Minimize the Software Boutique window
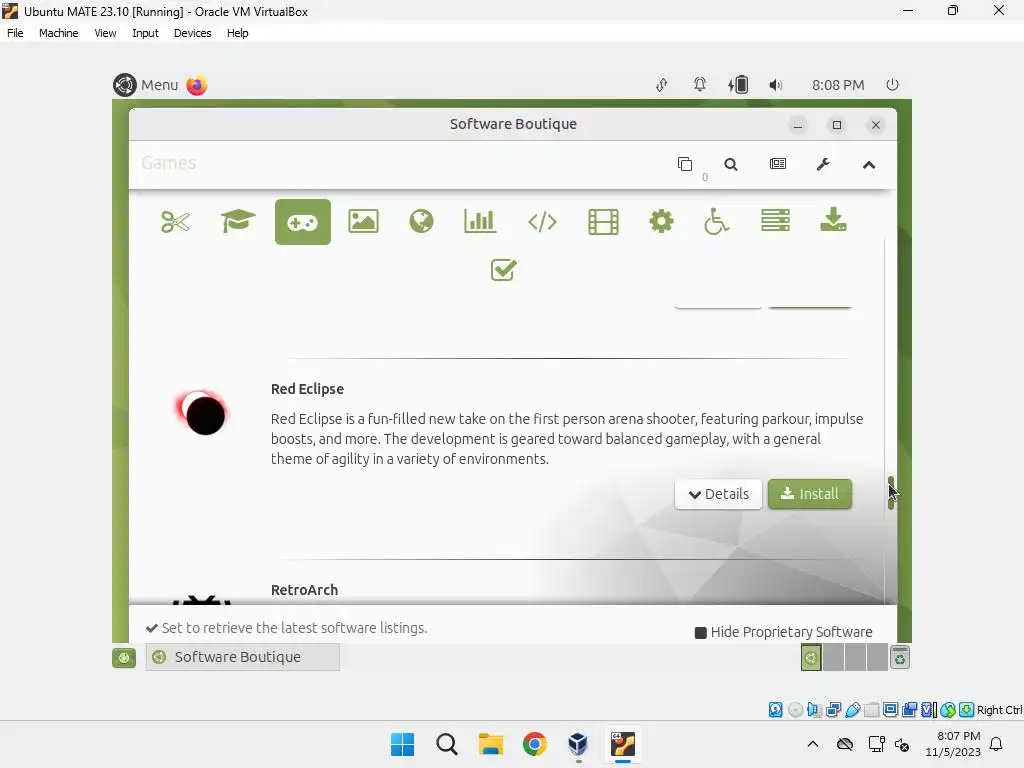1024x768 pixels. pos(797,125)
